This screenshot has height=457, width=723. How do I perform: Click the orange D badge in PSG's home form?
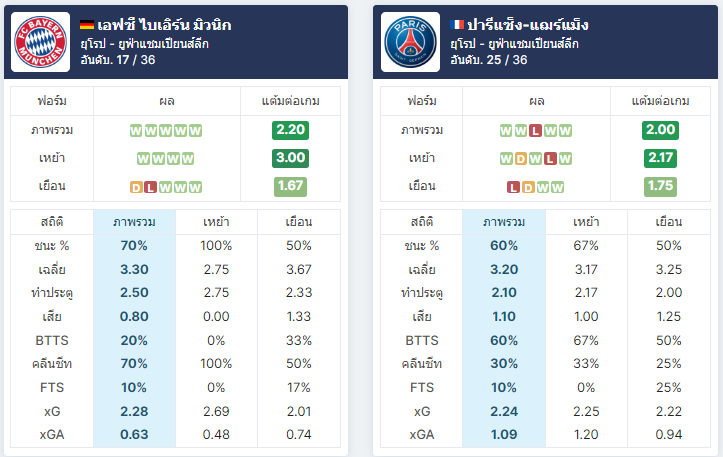521,159
